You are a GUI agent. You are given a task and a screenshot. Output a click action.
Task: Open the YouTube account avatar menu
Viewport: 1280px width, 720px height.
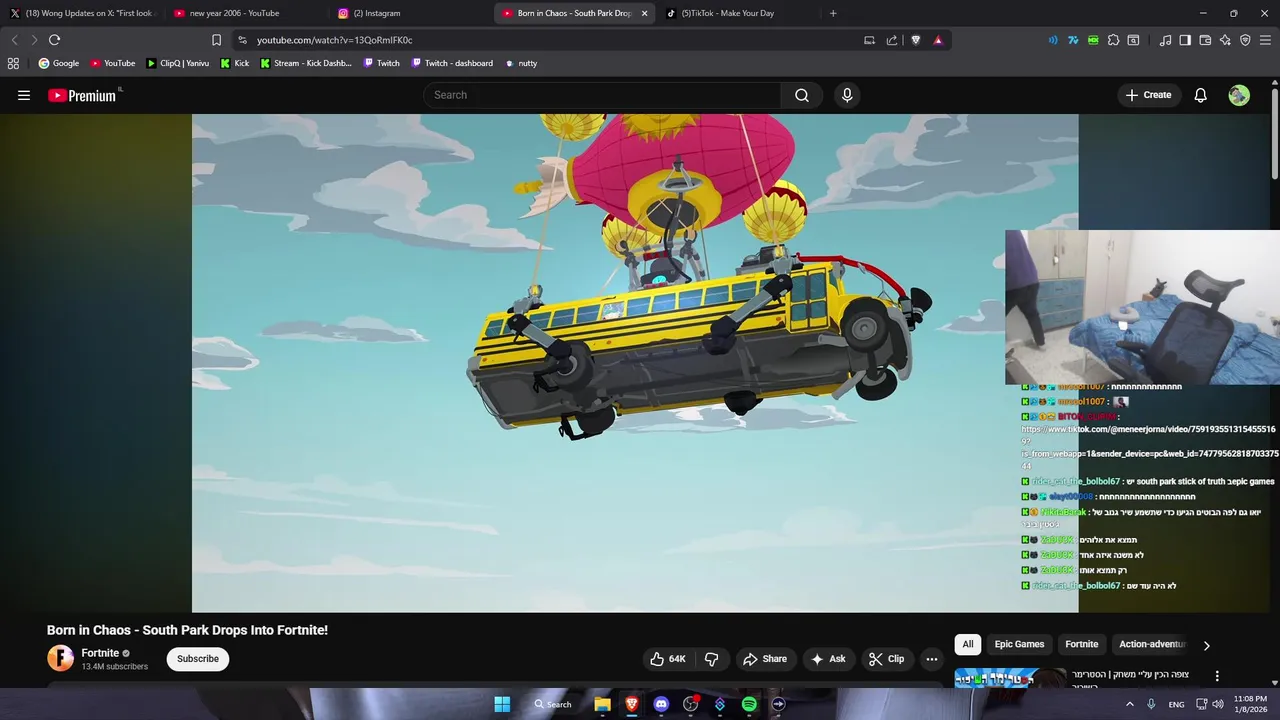(1239, 95)
